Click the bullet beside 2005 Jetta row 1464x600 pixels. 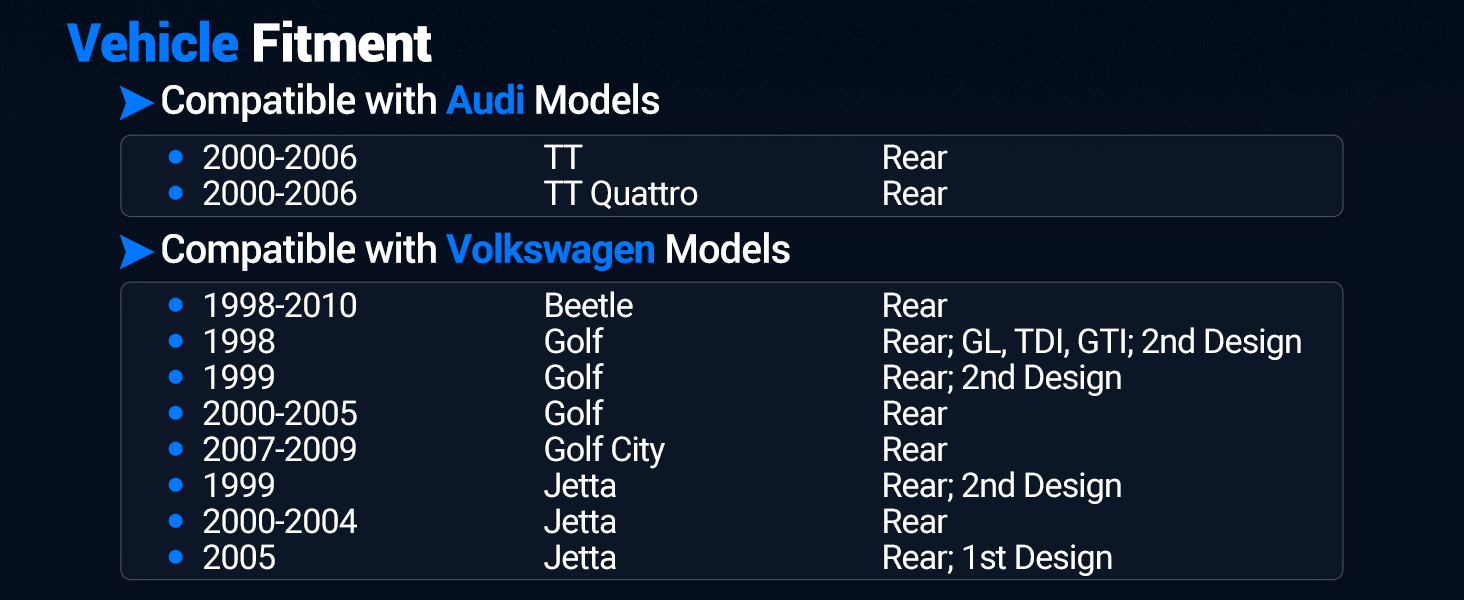click(x=176, y=557)
